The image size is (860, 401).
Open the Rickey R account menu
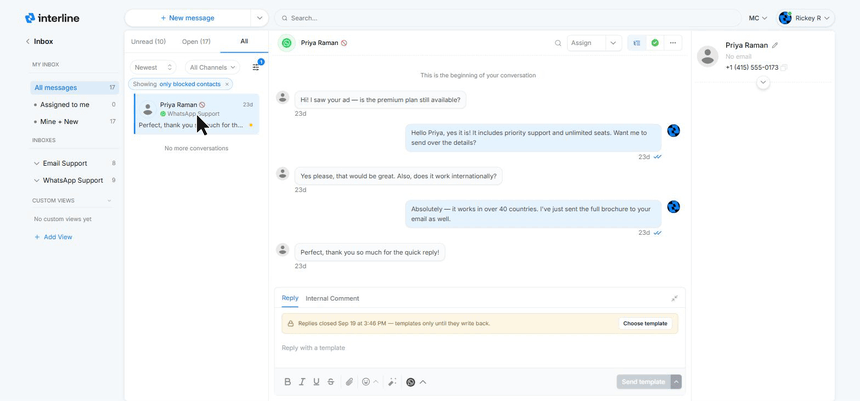pyautogui.click(x=805, y=18)
